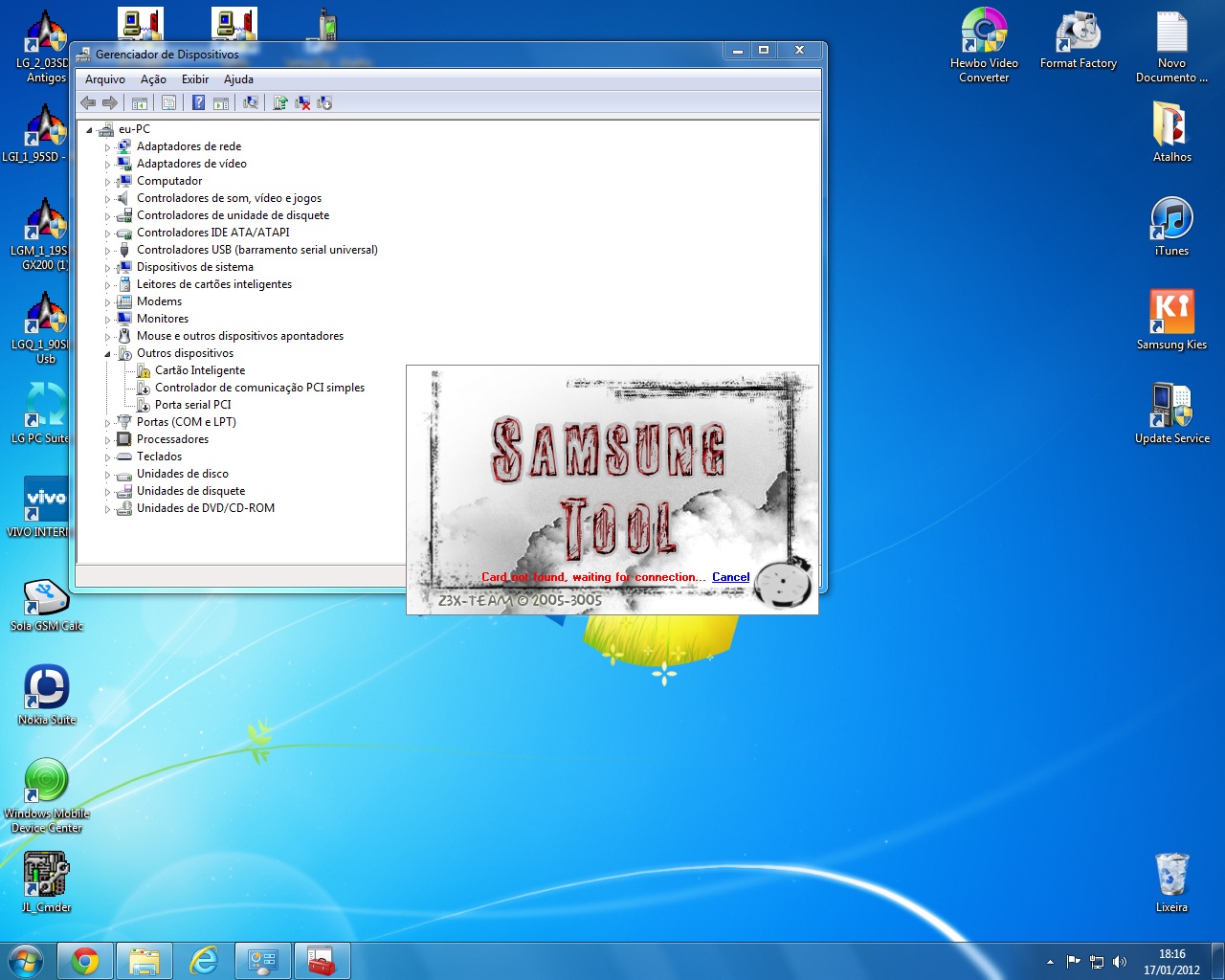Launch Samsung Kies desktop shortcut
Screen dimensions: 1225x980
[x=1171, y=320]
